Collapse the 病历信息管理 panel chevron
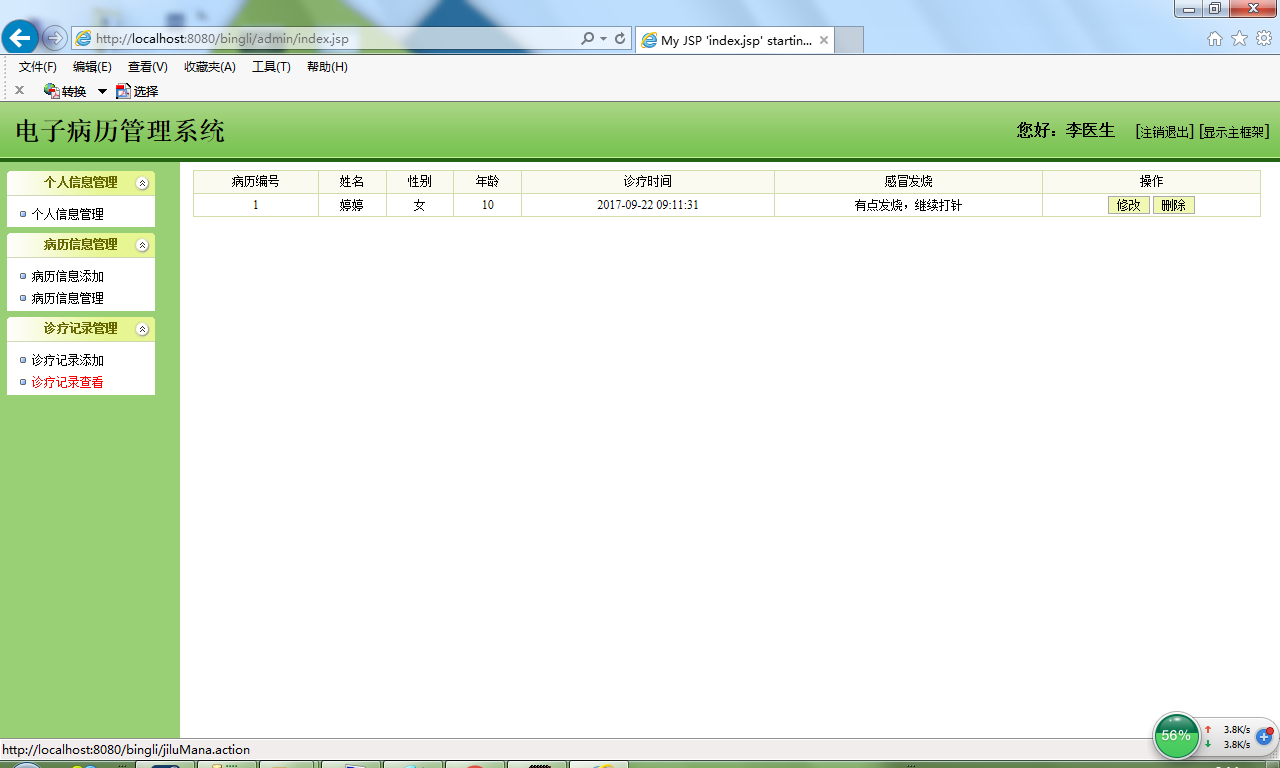 142,245
